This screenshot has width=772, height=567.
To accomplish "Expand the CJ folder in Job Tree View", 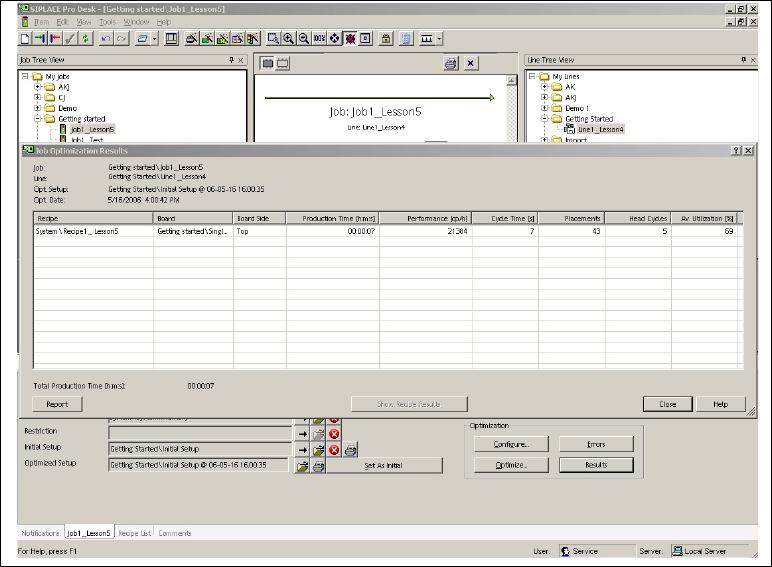I will (37, 97).
